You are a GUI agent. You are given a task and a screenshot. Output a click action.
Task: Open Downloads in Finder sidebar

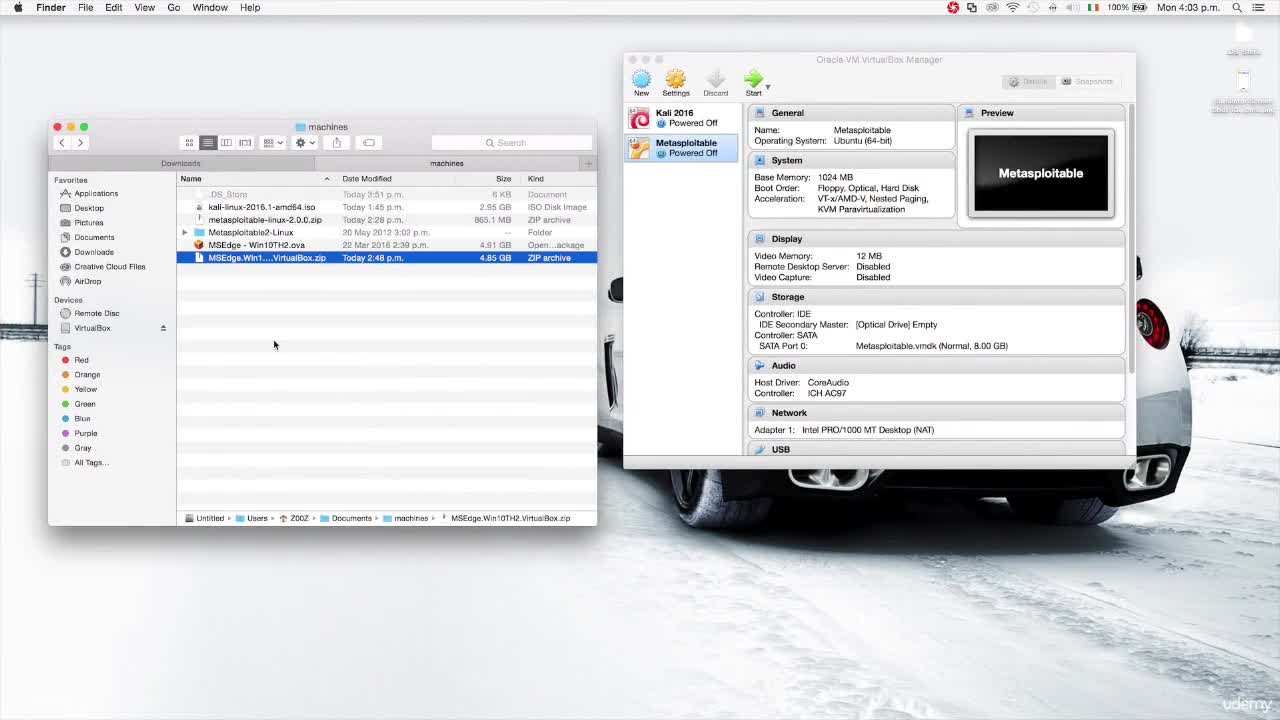tap(93, 252)
